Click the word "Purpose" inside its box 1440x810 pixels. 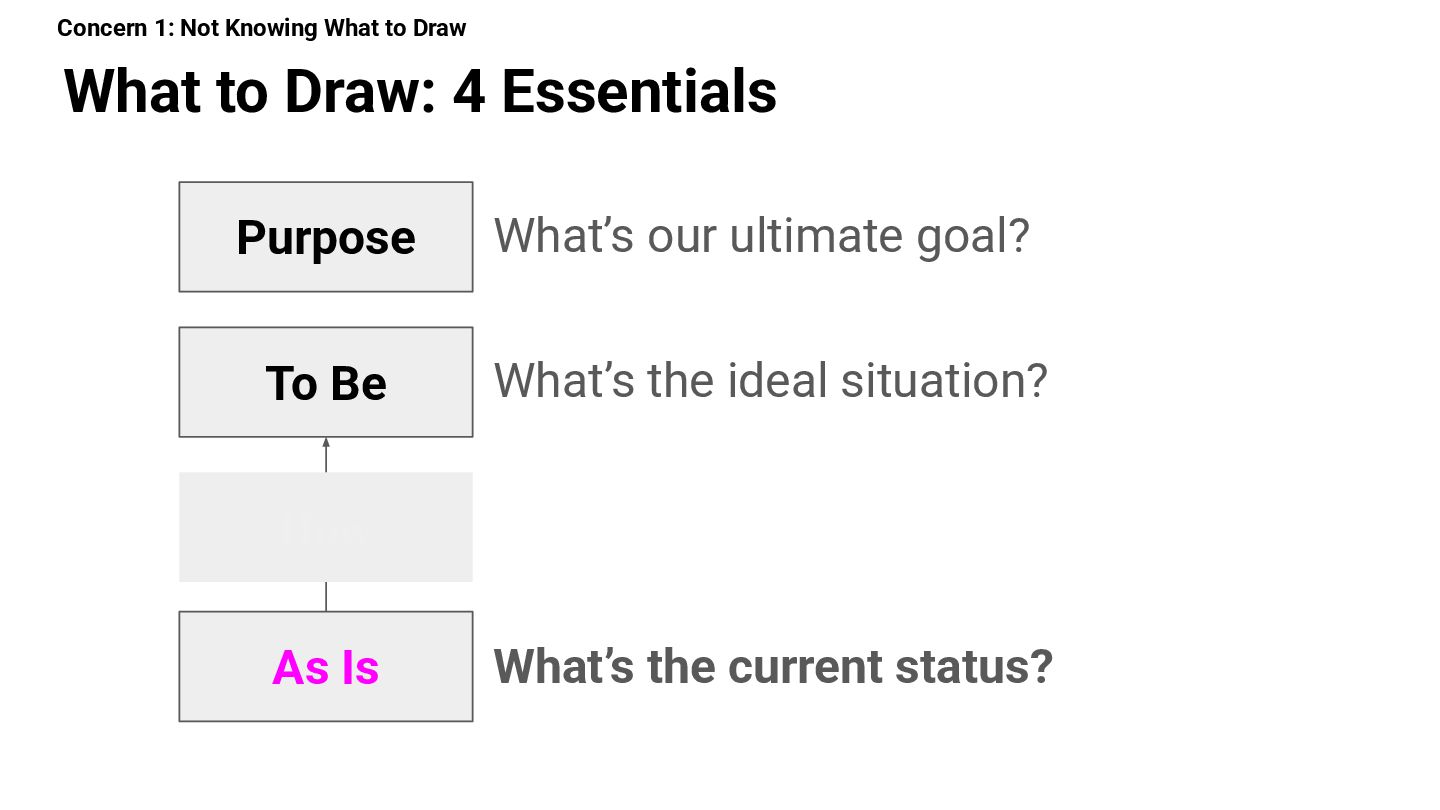pyautogui.click(x=326, y=238)
